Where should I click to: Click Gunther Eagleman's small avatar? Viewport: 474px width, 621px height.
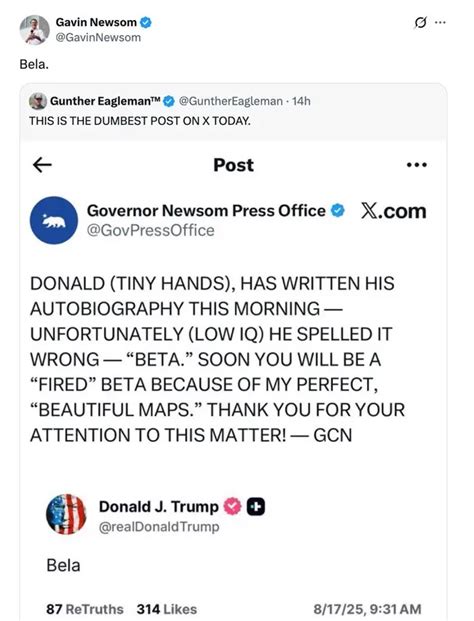click(38, 101)
